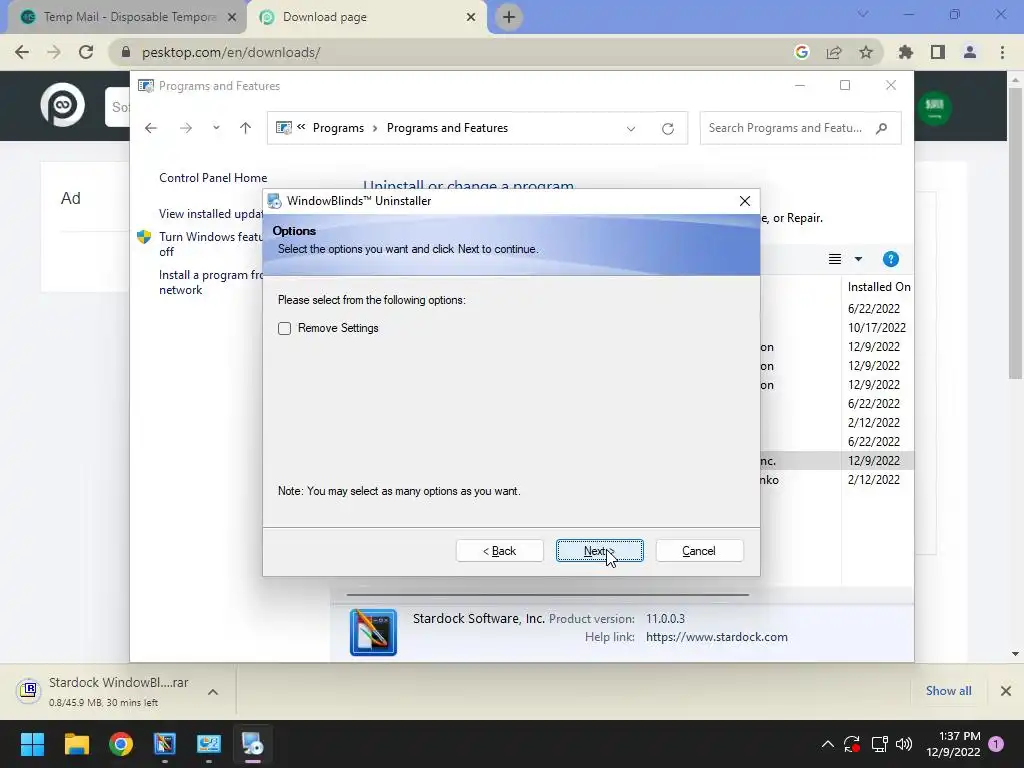Expand the address bar history dropdown
The height and width of the screenshot is (768, 1024).
(631, 129)
